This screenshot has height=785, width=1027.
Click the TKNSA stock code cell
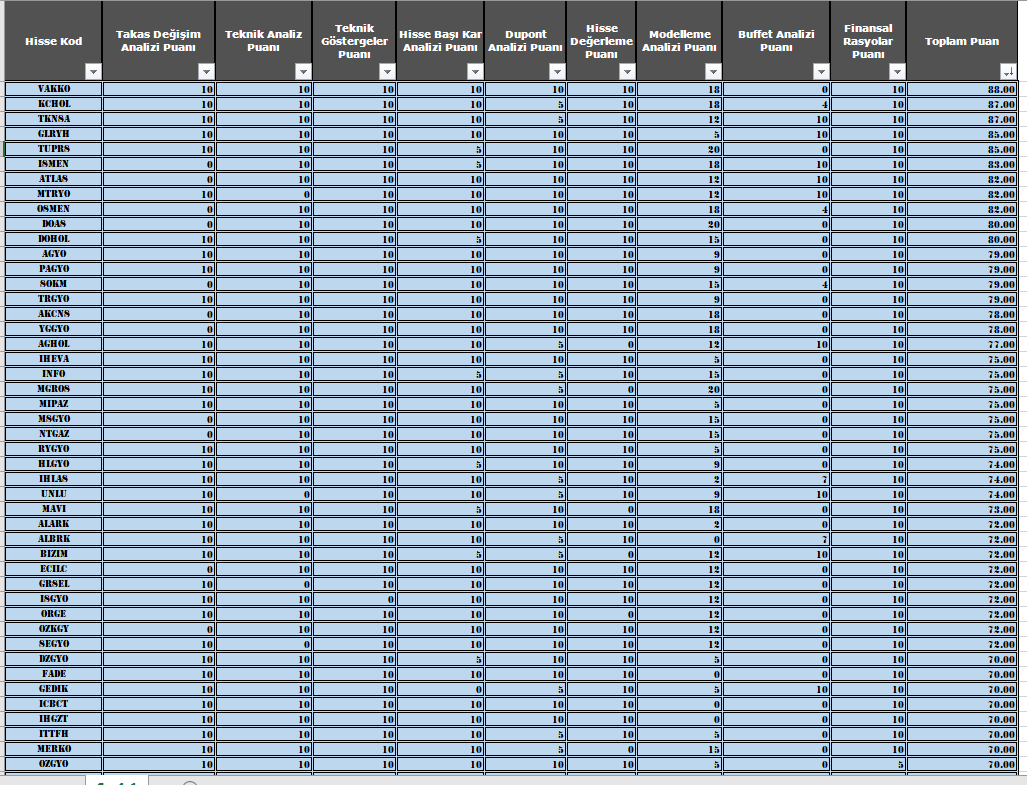[54, 119]
